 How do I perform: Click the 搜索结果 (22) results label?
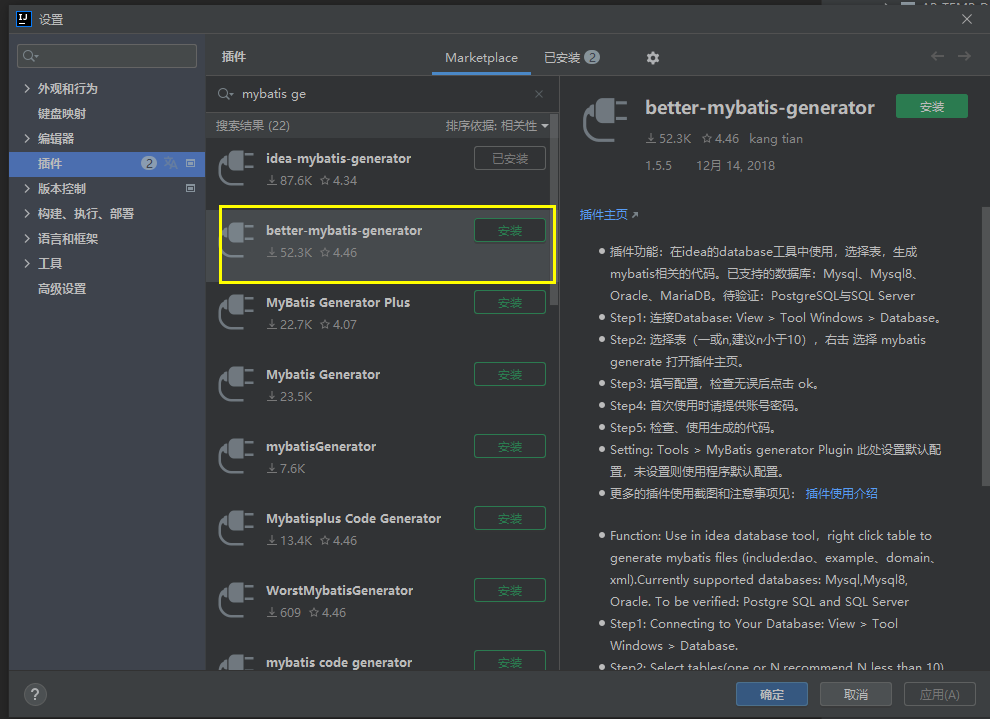(253, 126)
